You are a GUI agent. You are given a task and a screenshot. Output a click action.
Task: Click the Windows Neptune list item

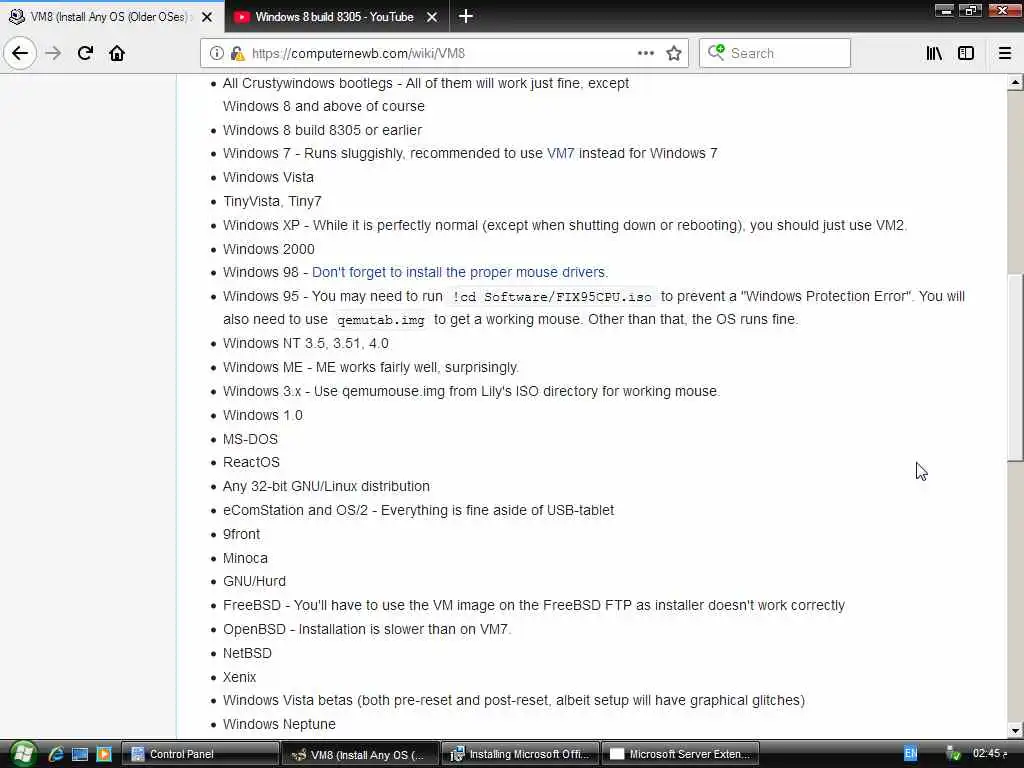[x=279, y=724]
